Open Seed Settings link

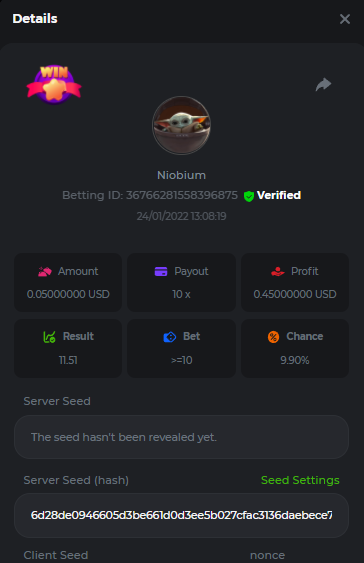[300, 480]
